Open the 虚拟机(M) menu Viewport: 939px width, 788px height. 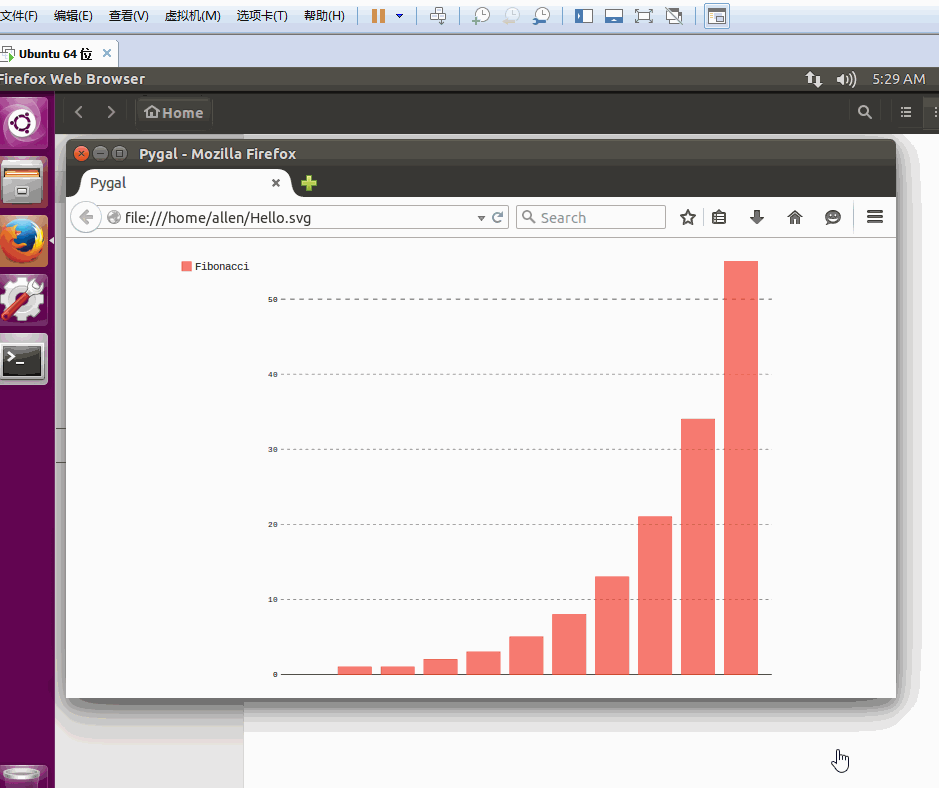pyautogui.click(x=192, y=16)
